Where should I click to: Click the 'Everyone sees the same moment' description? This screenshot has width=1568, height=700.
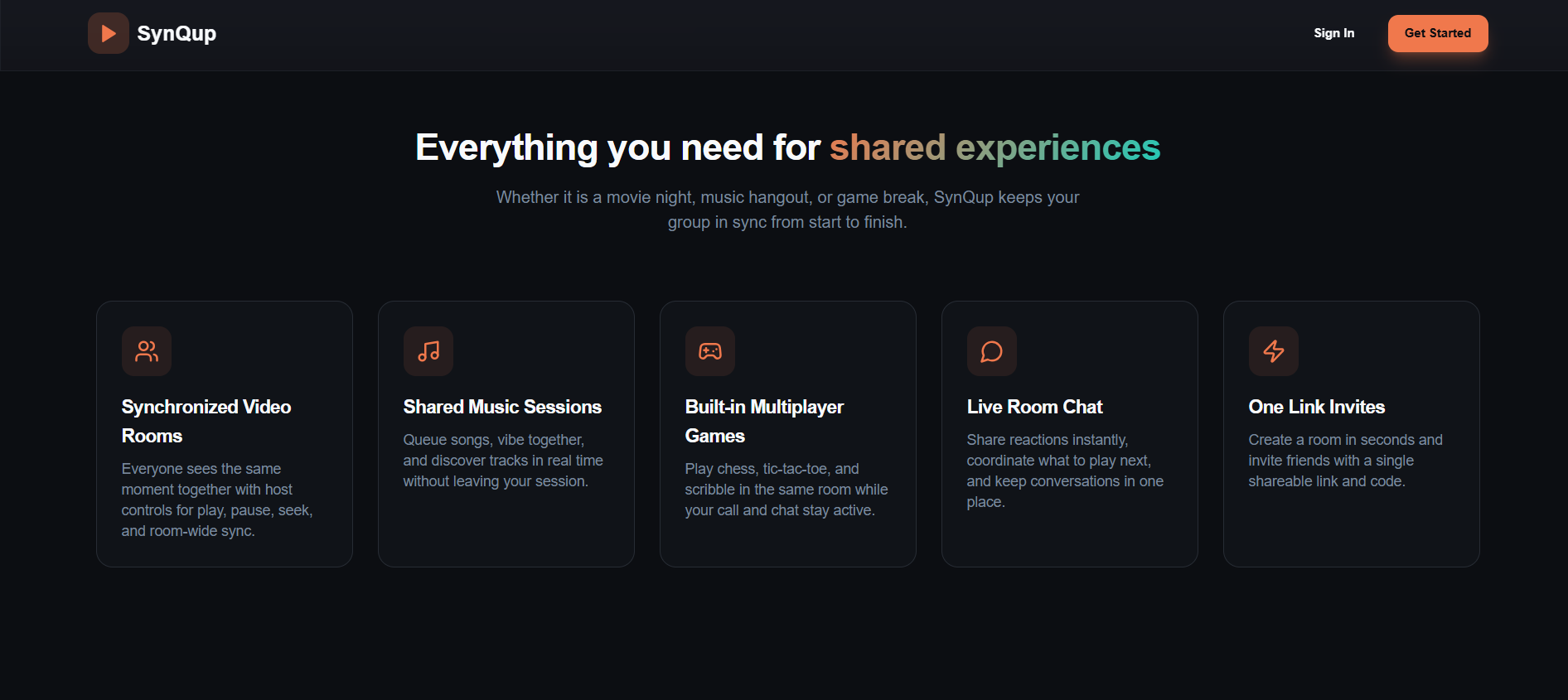click(x=217, y=500)
